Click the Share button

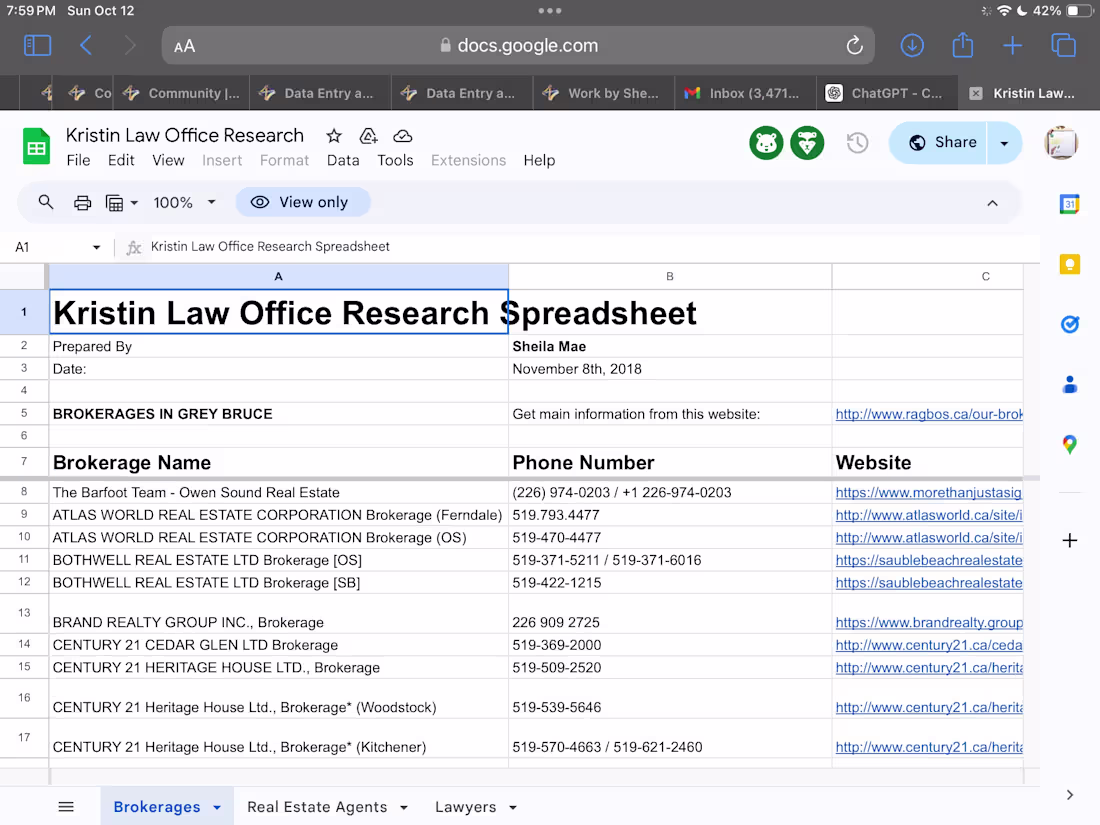pyautogui.click(x=939, y=143)
